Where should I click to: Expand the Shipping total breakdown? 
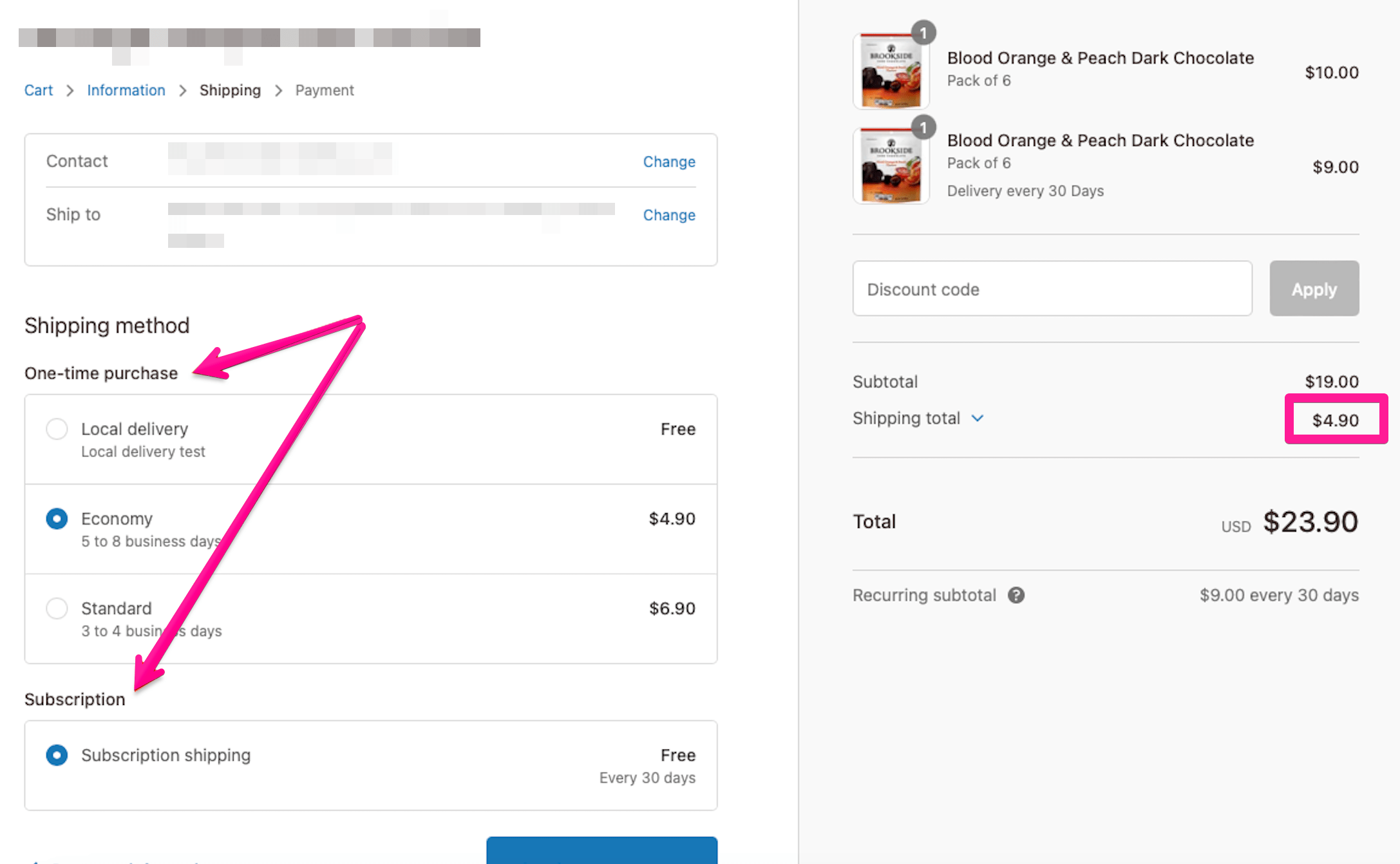tap(978, 418)
